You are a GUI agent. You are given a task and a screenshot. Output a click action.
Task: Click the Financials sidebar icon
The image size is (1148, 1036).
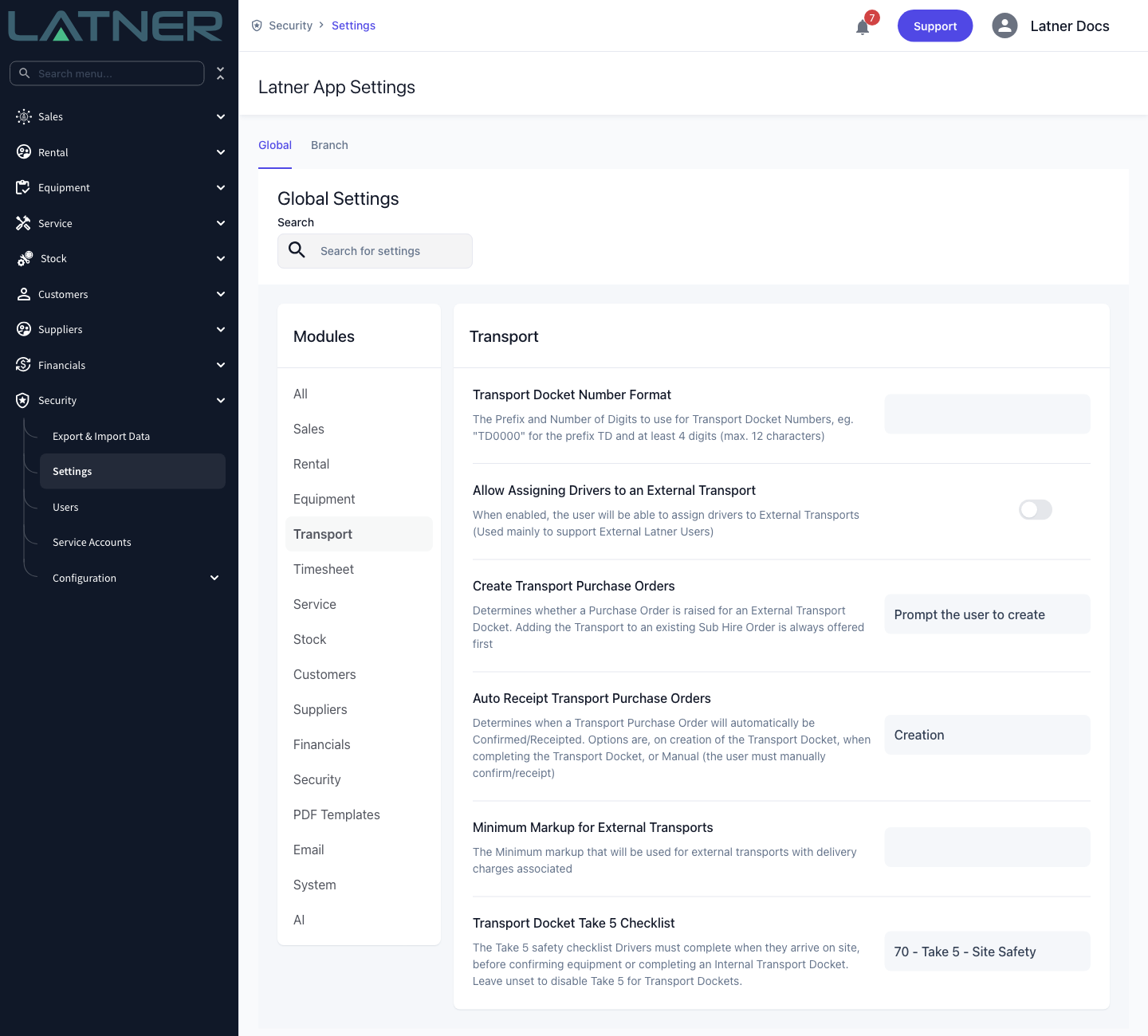point(24,365)
